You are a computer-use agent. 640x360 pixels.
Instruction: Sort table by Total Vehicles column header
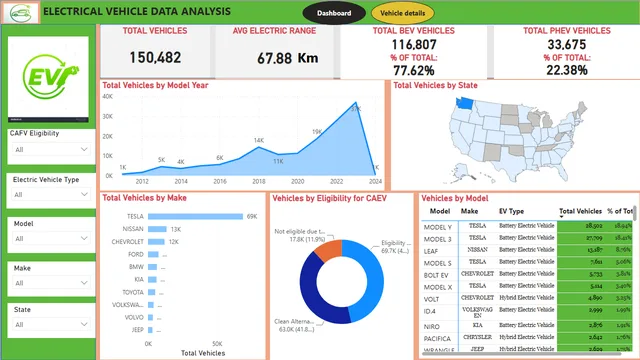tap(580, 211)
